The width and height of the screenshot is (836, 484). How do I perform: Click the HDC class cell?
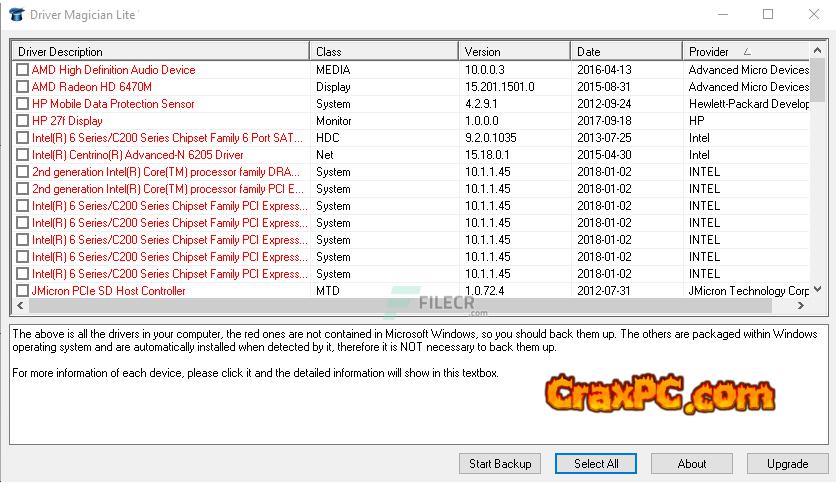tap(327, 138)
